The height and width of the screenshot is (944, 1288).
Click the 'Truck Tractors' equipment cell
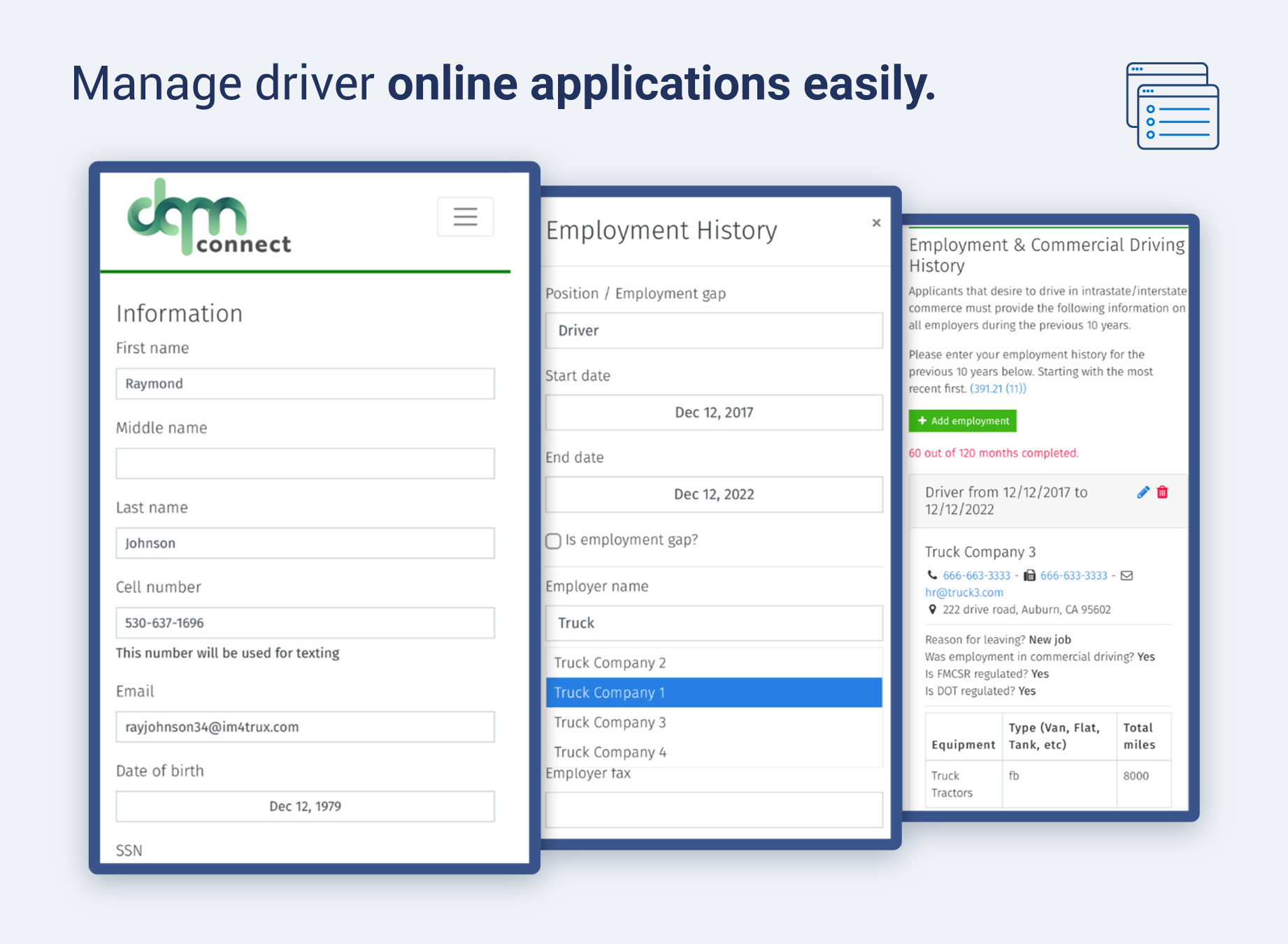964,784
